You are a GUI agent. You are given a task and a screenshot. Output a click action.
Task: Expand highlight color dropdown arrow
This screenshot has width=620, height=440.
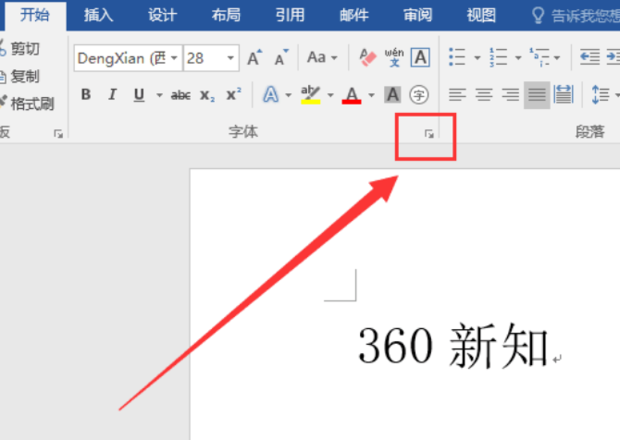(330, 95)
